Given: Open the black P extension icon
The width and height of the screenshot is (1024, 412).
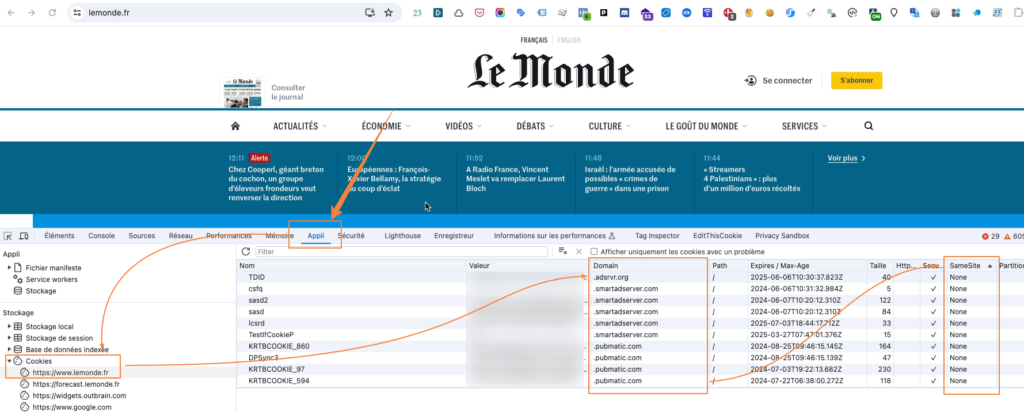Looking at the screenshot, I should click(604, 12).
